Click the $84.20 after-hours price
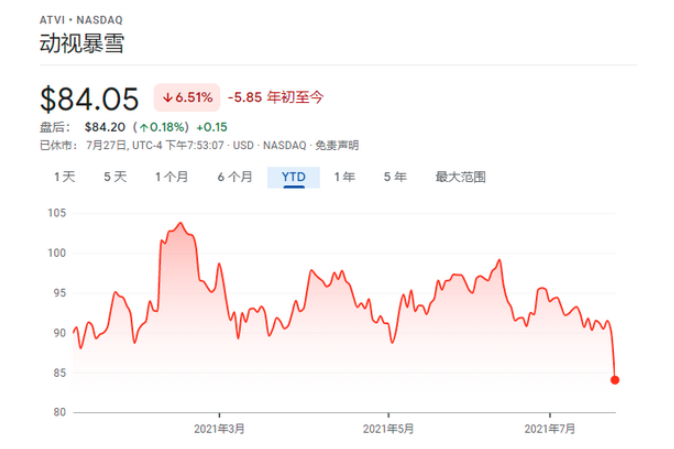 104,127
